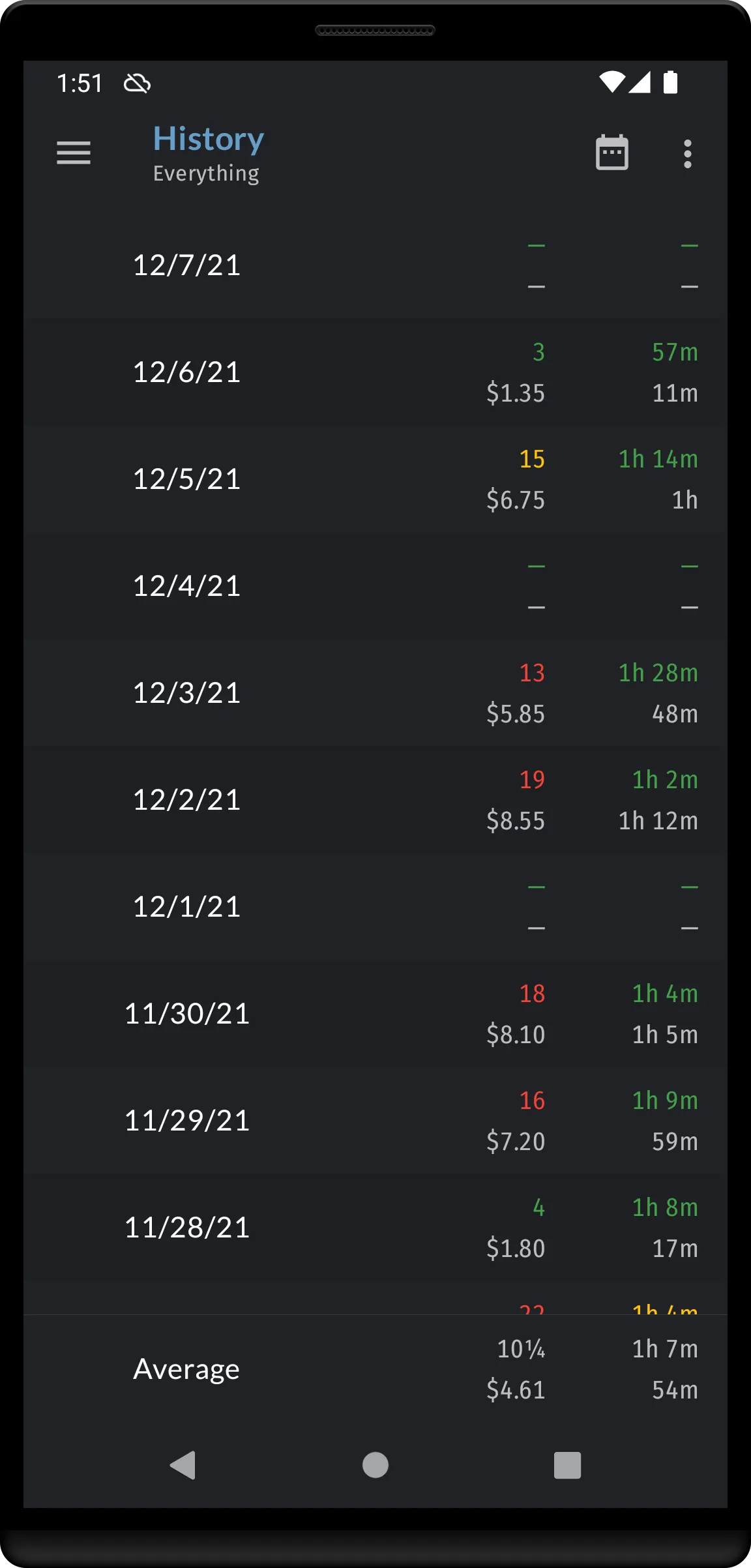Tap the Android home circle button
The image size is (751, 1568).
[x=375, y=1465]
